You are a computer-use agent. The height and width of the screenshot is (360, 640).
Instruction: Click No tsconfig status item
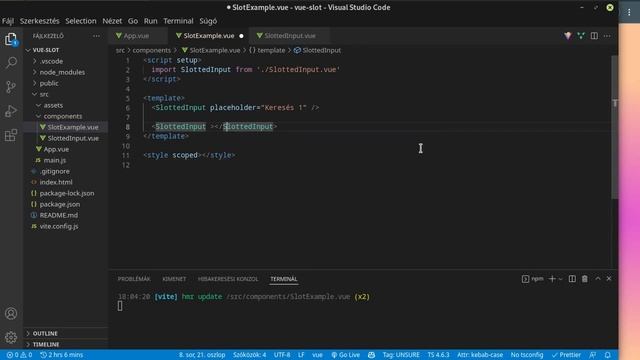(527, 355)
